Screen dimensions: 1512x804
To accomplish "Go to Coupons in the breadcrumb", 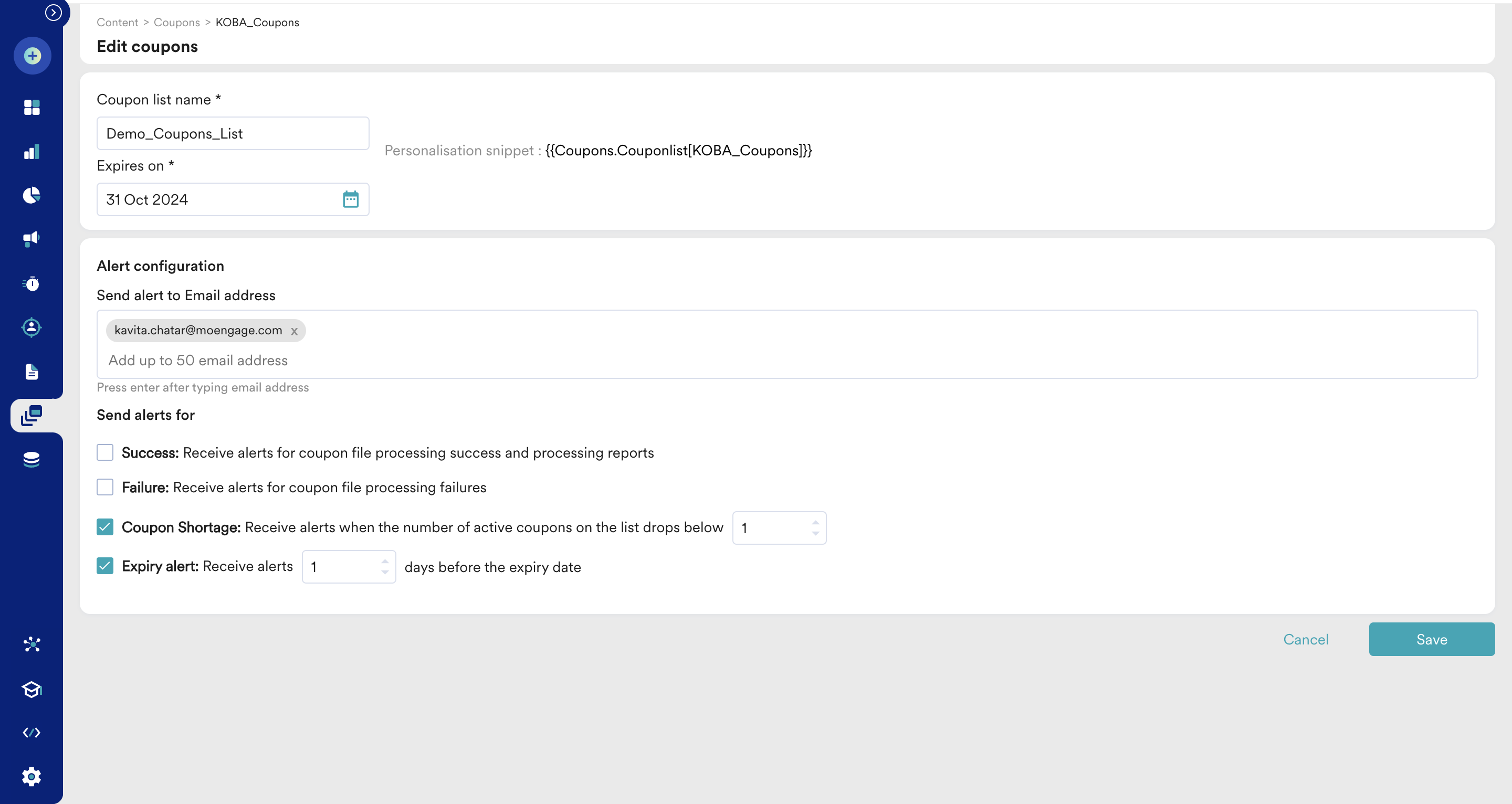I will pos(177,22).
